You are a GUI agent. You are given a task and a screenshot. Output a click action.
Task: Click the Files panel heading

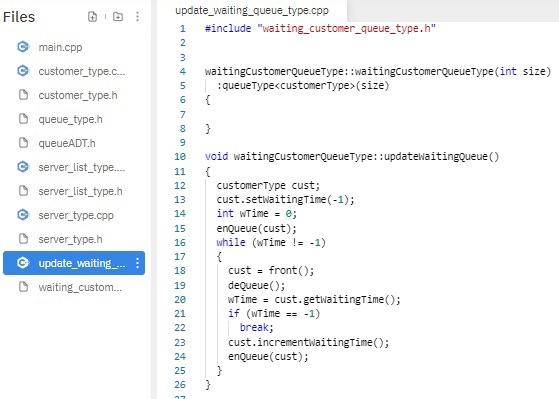[19, 17]
